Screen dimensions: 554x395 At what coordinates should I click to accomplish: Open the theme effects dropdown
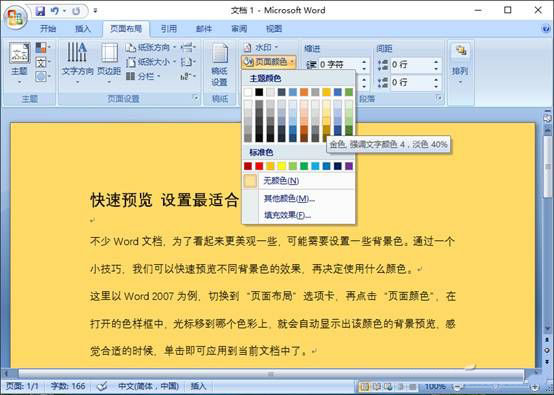pos(43,76)
